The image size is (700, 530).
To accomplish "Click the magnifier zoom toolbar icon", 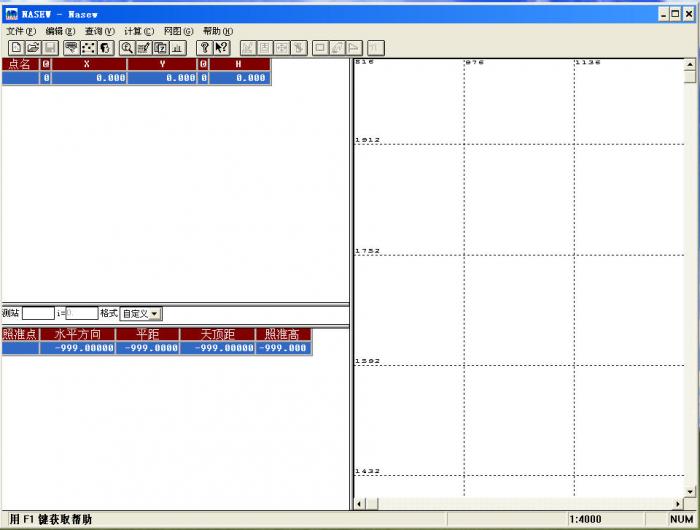I will tap(127, 47).
